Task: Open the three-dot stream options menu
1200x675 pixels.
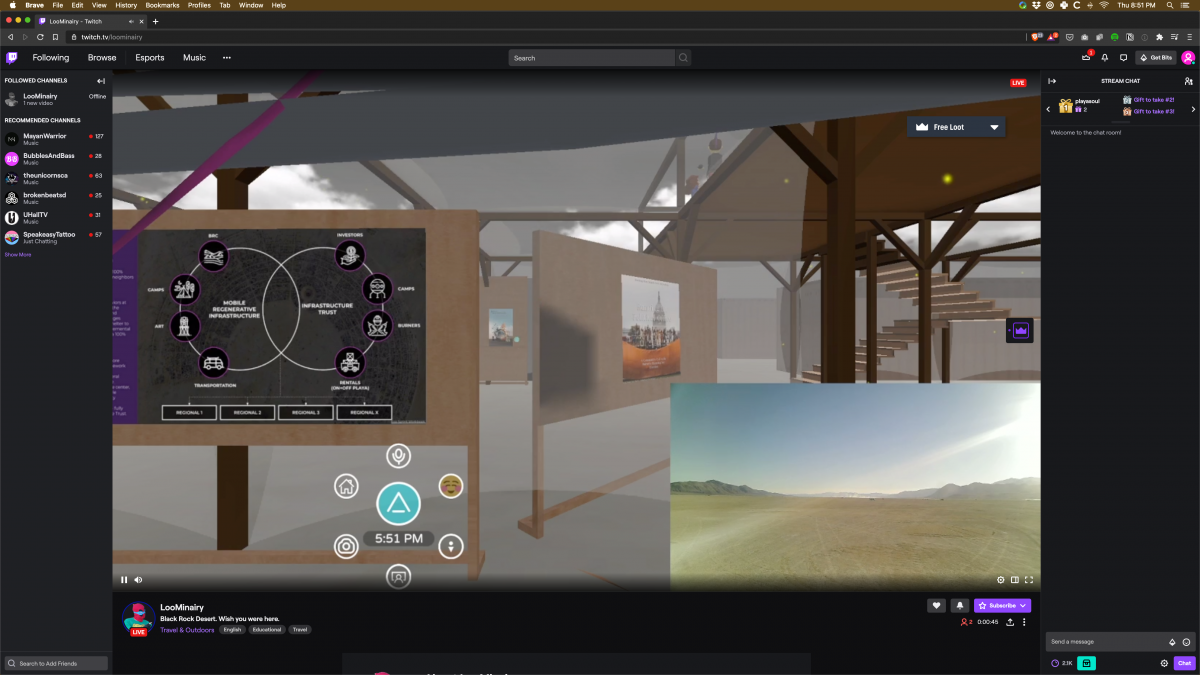Action: (x=1024, y=622)
